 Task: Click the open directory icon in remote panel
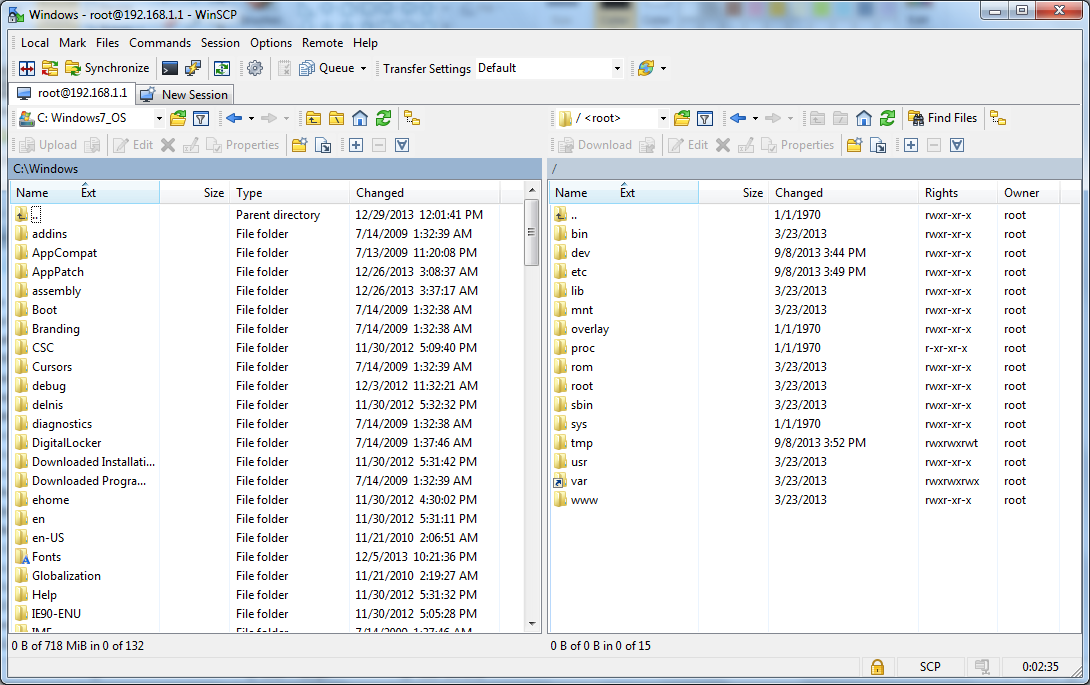pos(682,118)
